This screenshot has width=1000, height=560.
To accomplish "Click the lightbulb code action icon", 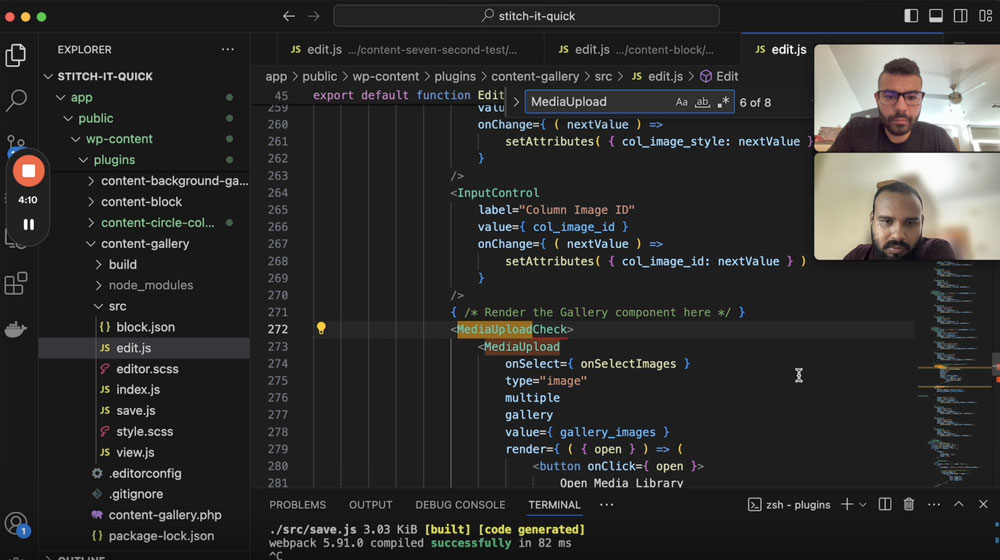I will tap(321, 328).
